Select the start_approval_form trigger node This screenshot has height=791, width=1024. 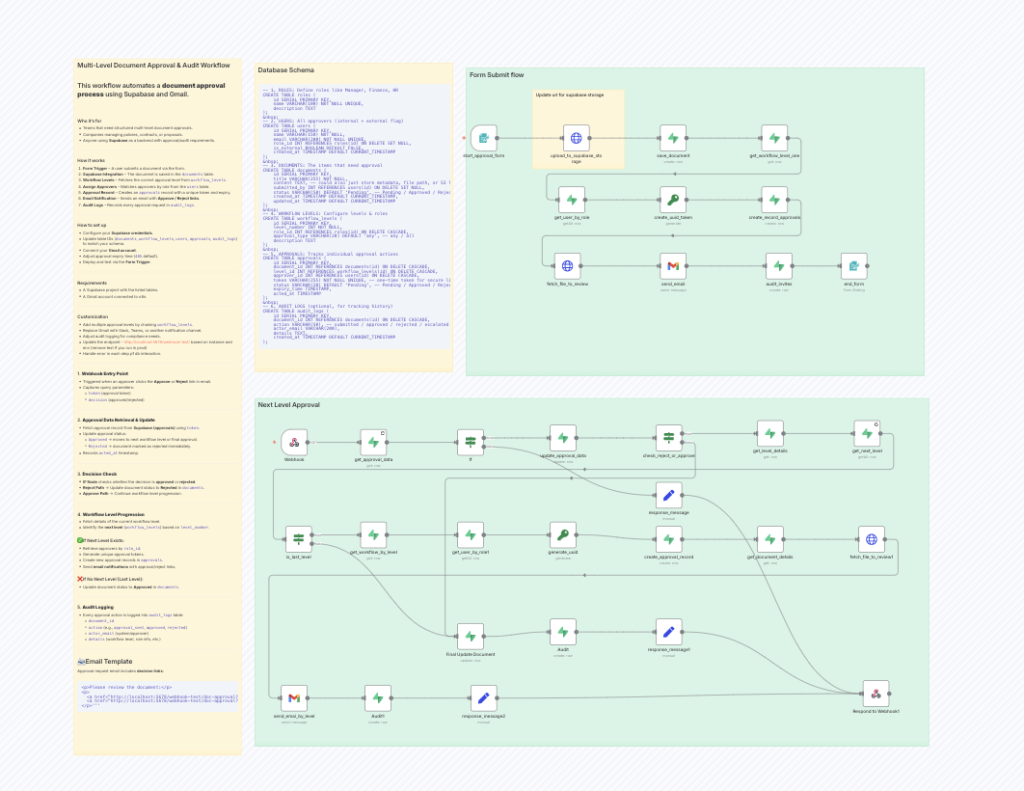(484, 139)
